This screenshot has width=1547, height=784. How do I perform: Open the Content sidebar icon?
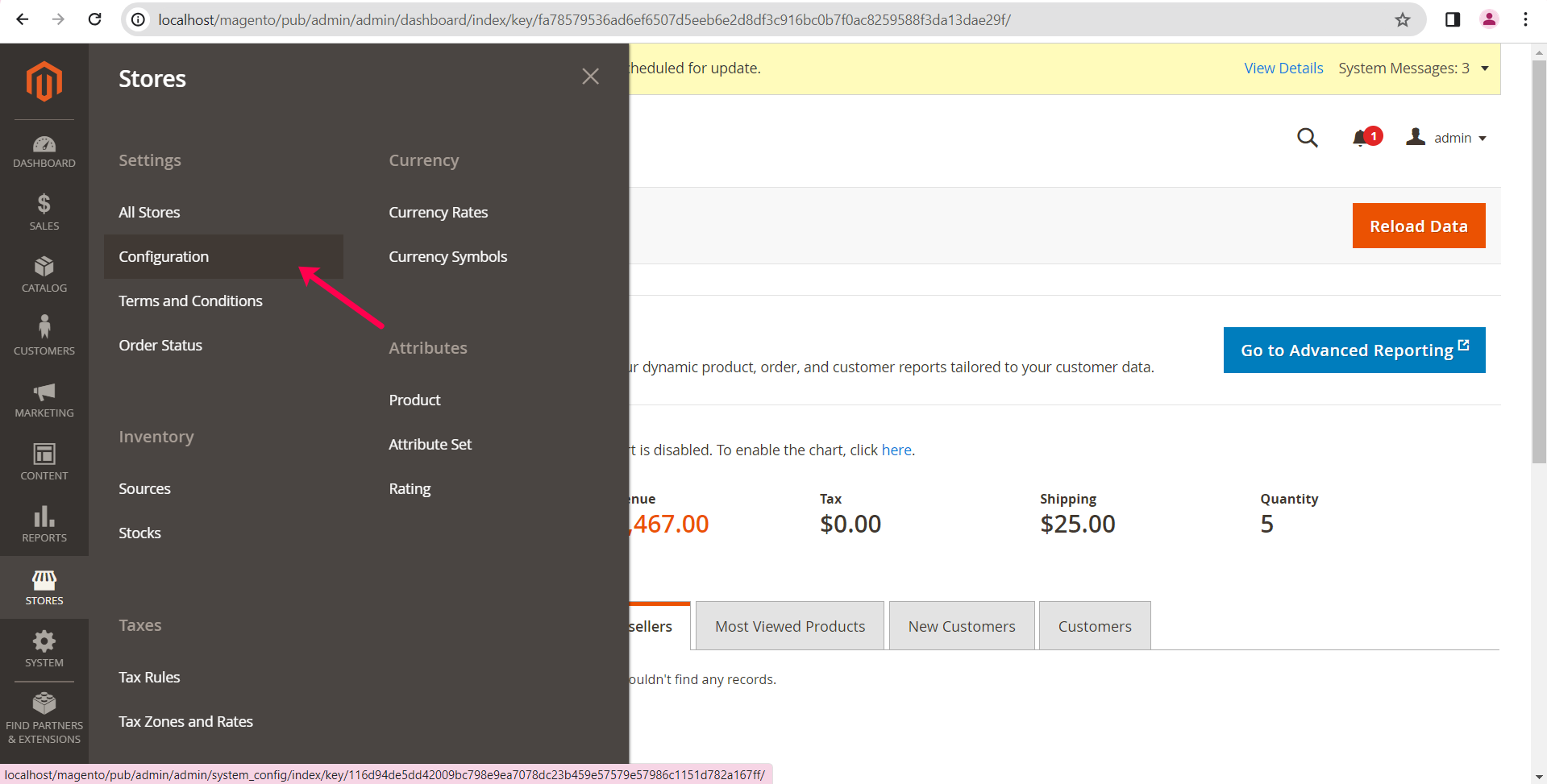[x=44, y=461]
